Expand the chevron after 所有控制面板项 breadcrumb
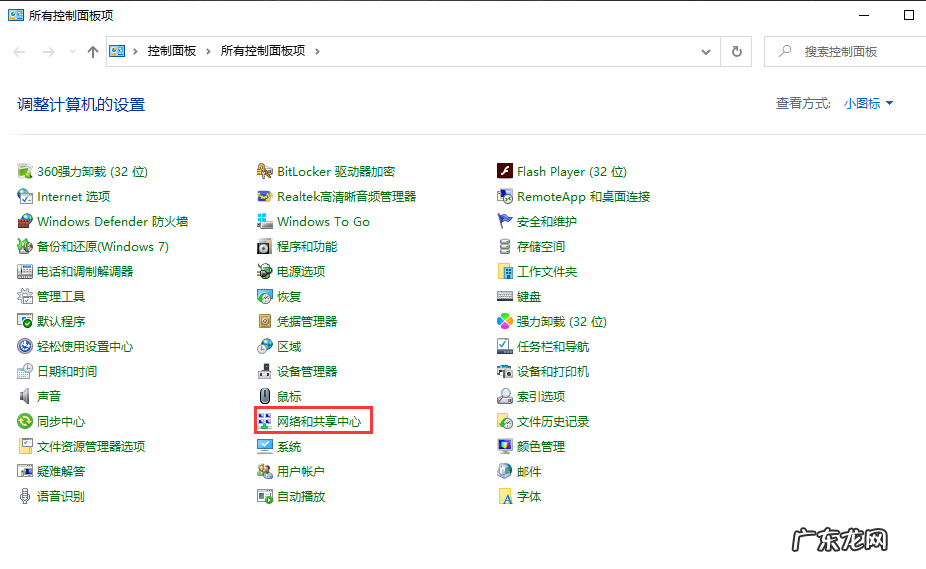 tap(317, 51)
